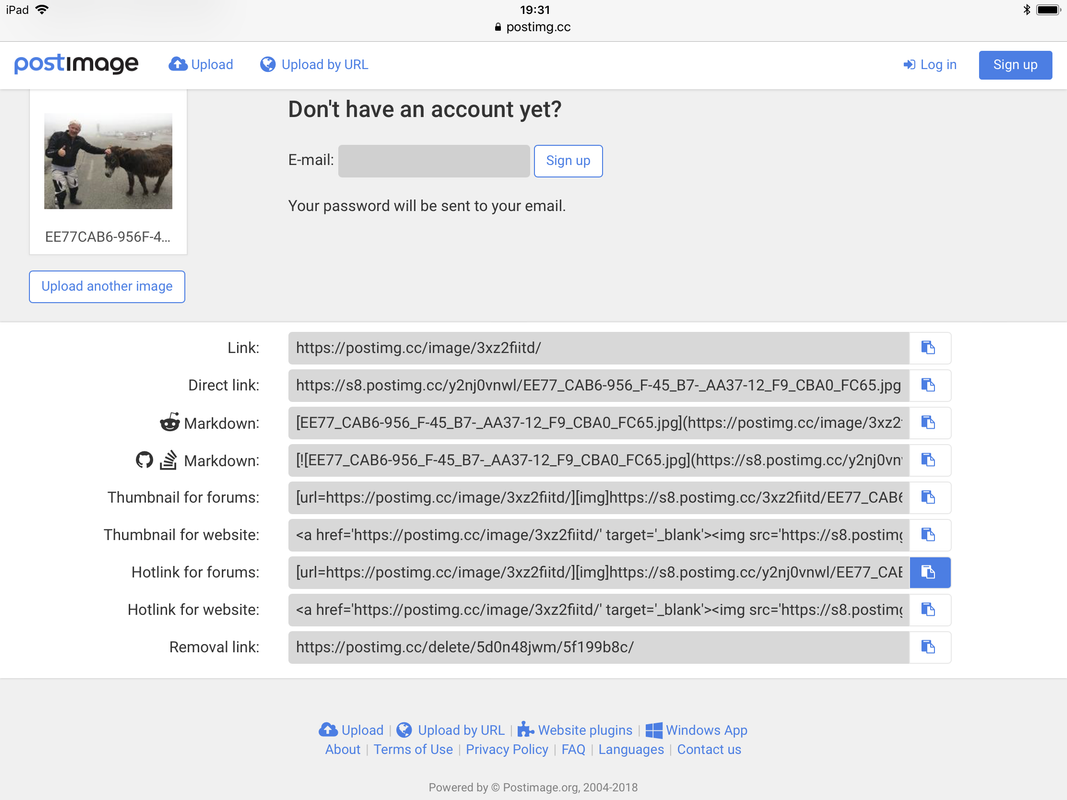Tap the 19:31 status bar clock
This screenshot has width=1067, height=800.
(535, 10)
